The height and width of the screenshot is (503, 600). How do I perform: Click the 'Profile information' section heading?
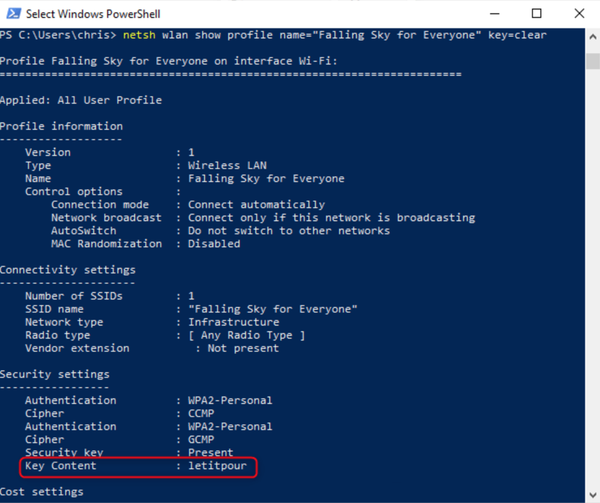coord(61,126)
